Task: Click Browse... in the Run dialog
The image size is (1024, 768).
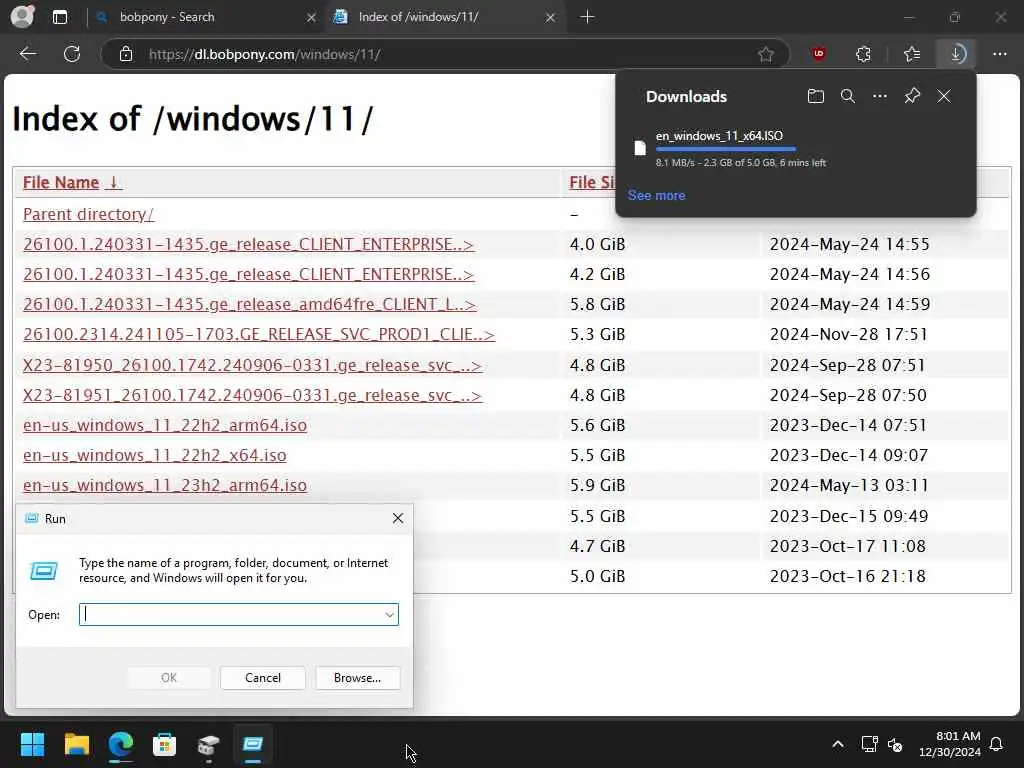Action: point(357,678)
